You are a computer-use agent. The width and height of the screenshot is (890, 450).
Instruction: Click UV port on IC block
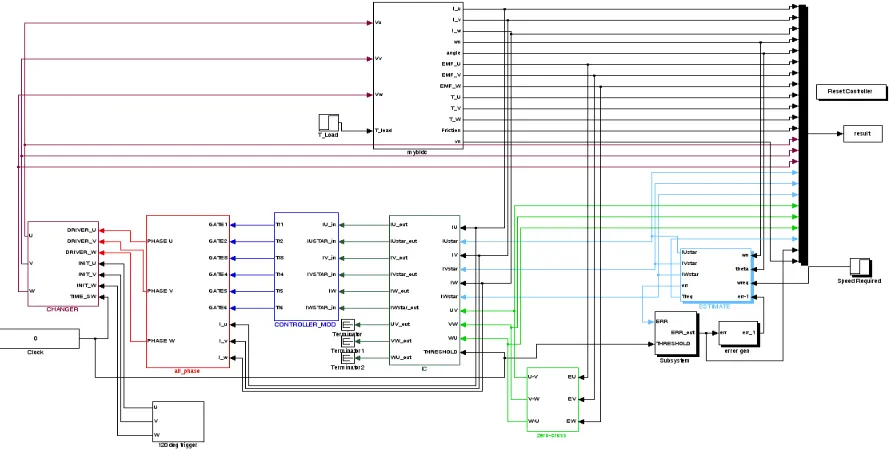453,310
